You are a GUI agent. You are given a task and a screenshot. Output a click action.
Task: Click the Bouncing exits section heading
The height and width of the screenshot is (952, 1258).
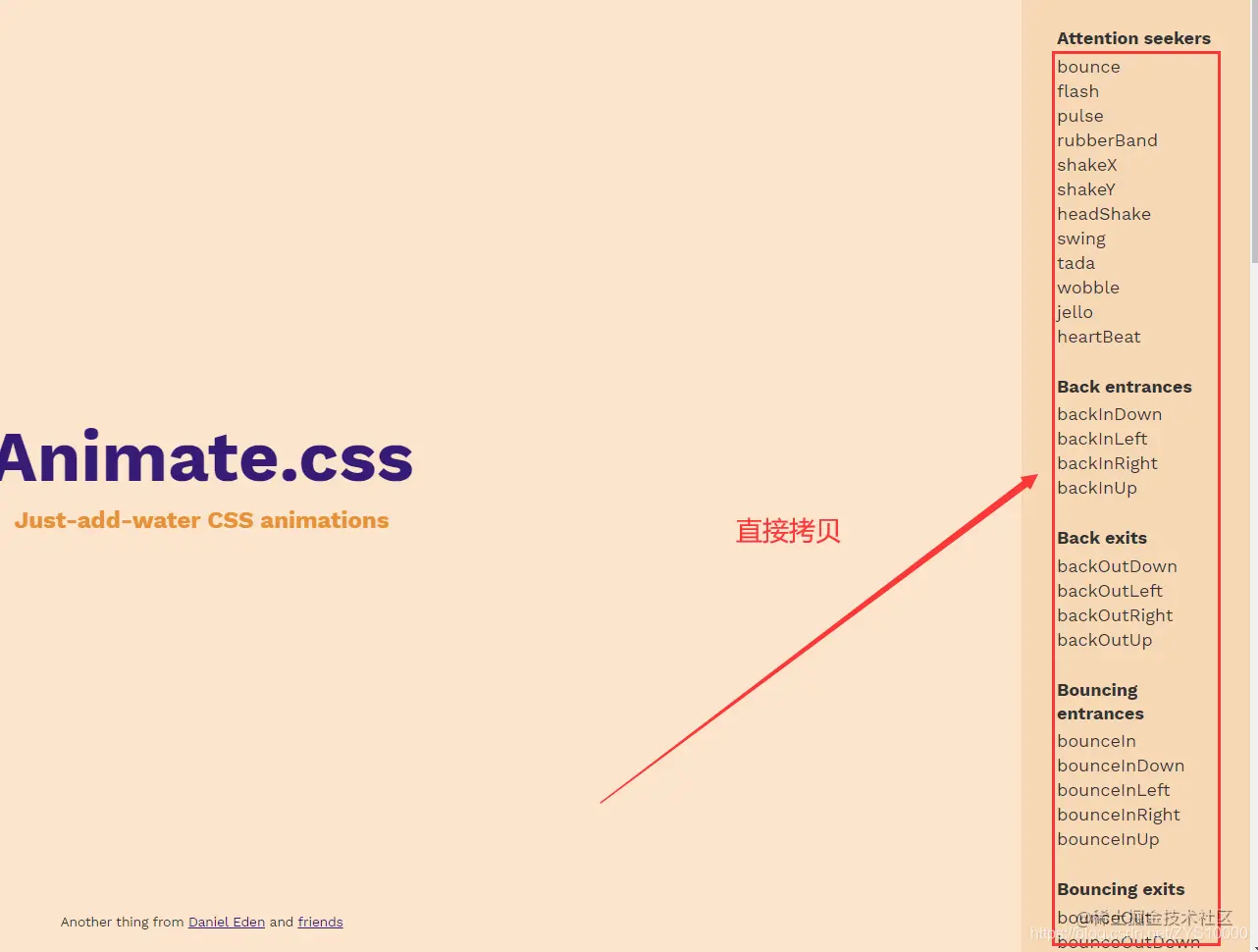click(x=1121, y=889)
